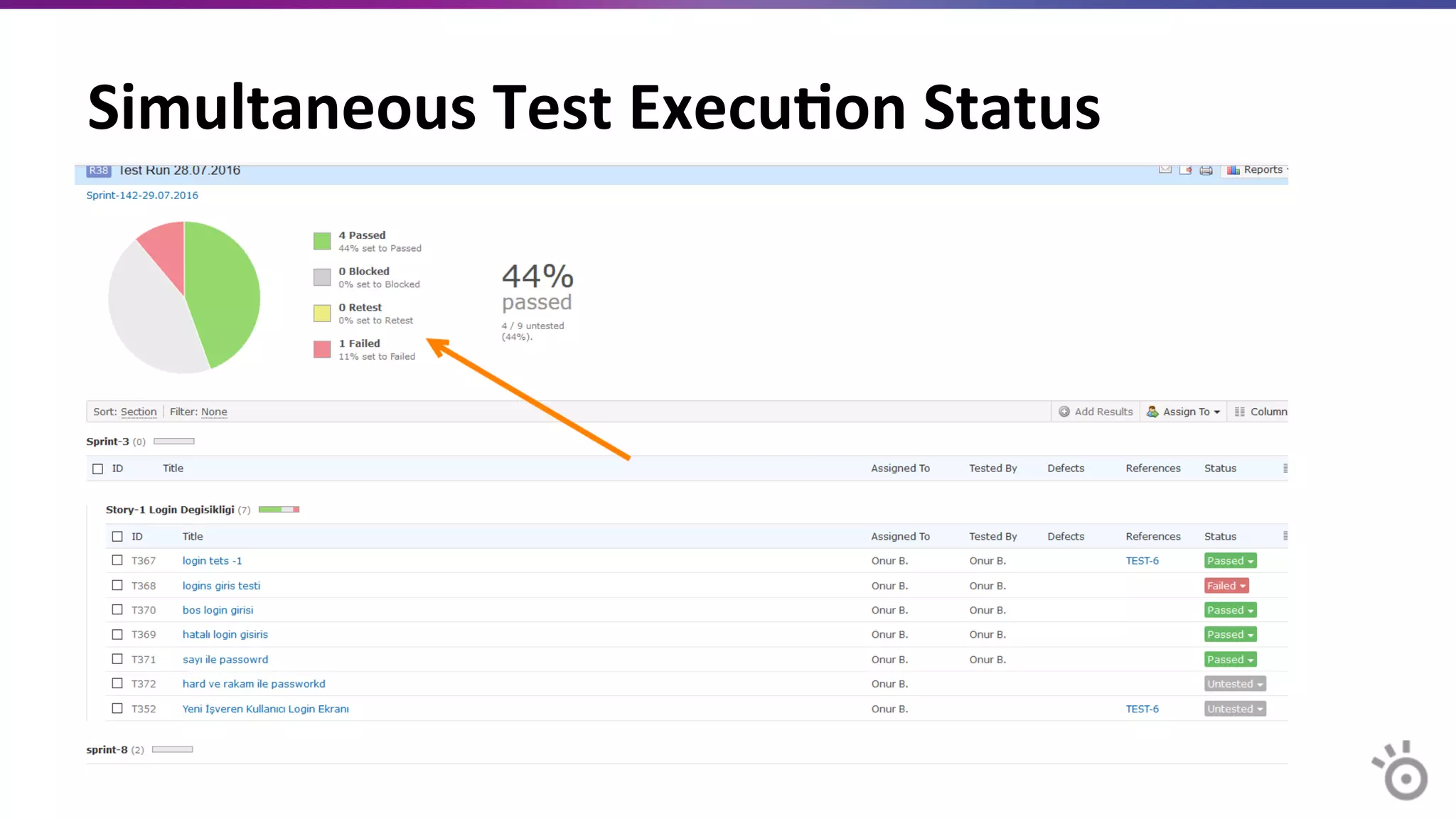Check the box for test T367
Viewport: 1456px width, 819px height.
(x=117, y=560)
